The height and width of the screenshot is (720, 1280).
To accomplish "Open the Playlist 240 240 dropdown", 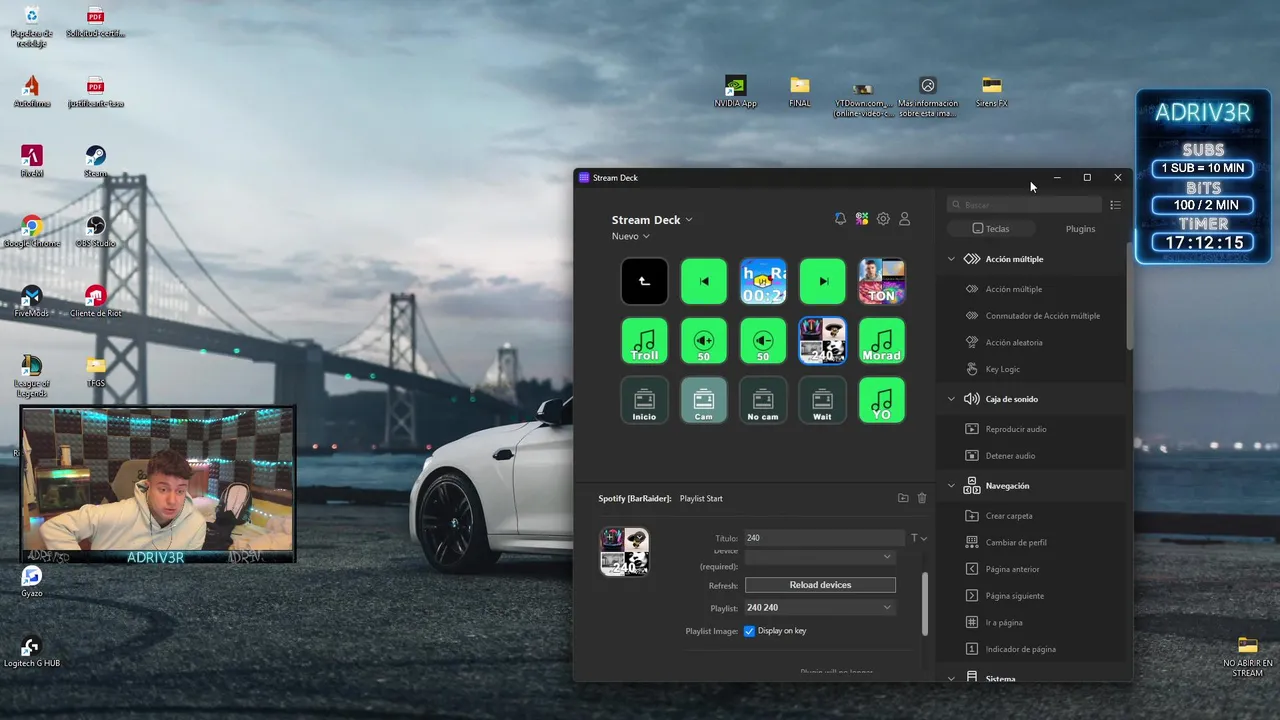I will point(820,607).
